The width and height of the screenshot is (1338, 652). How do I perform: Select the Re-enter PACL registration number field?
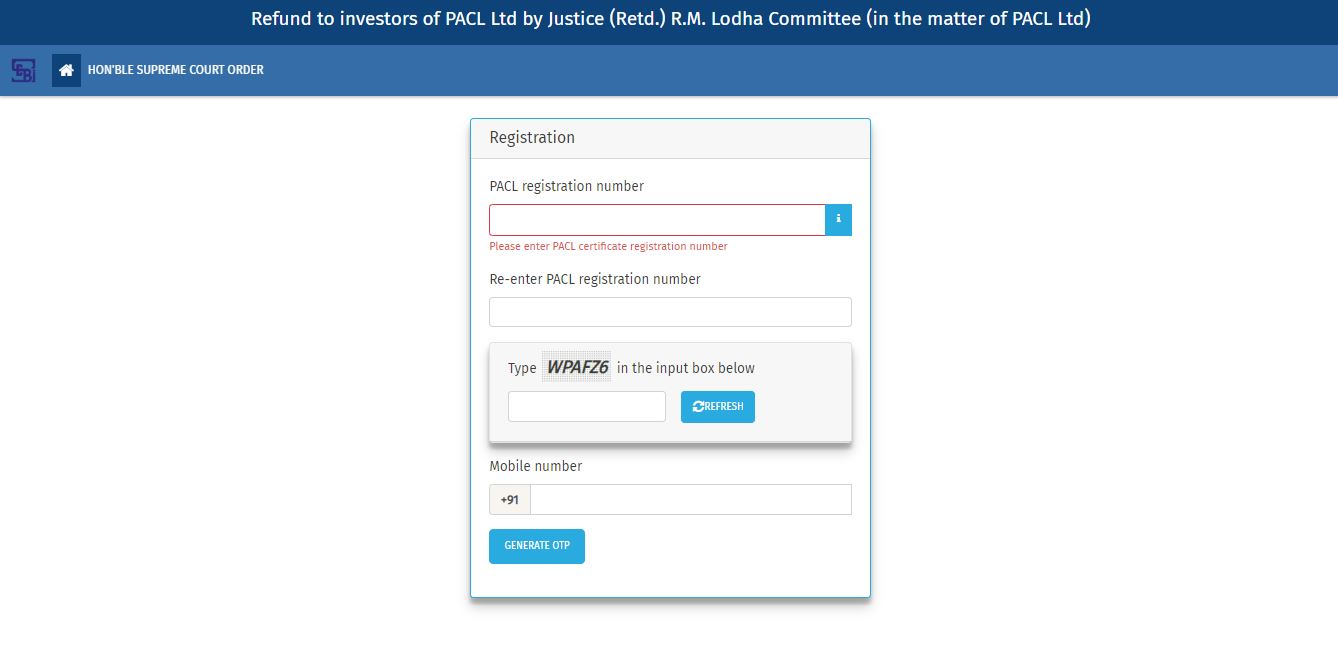670,311
